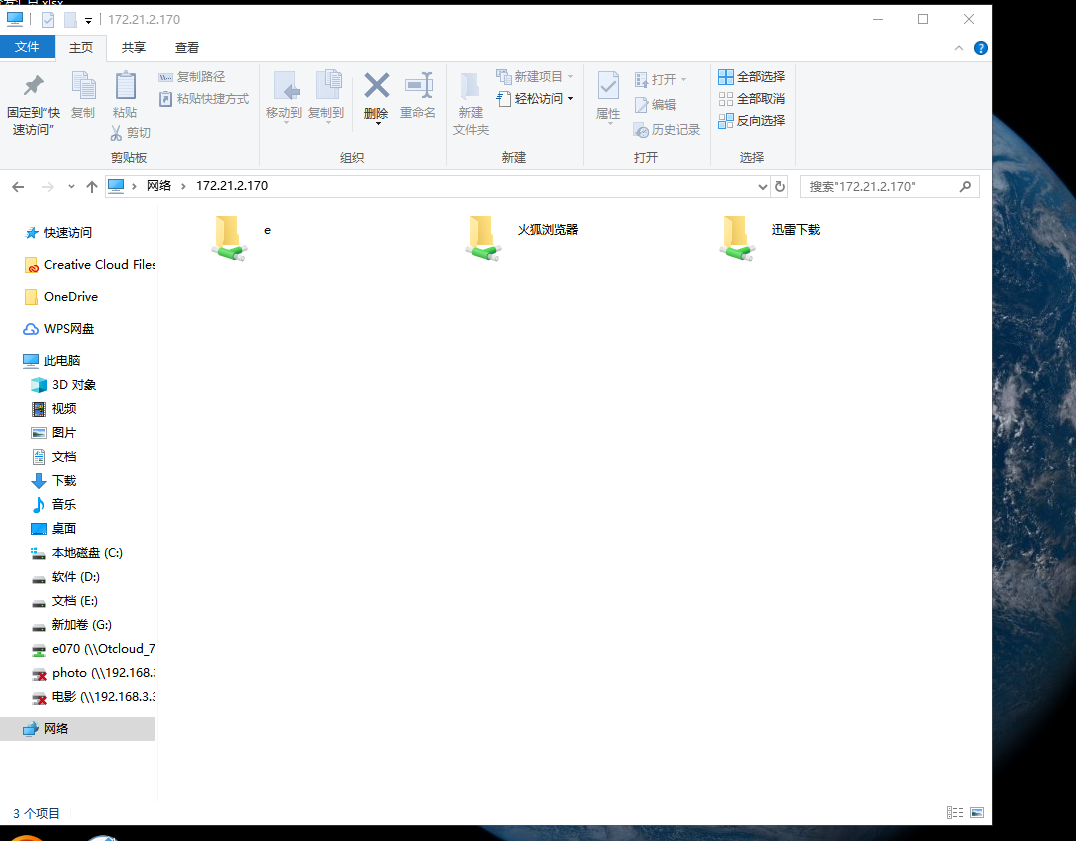Image resolution: width=1076 pixels, height=841 pixels.
Task: Switch to the Share (共享) ribbon tab
Action: tap(134, 47)
